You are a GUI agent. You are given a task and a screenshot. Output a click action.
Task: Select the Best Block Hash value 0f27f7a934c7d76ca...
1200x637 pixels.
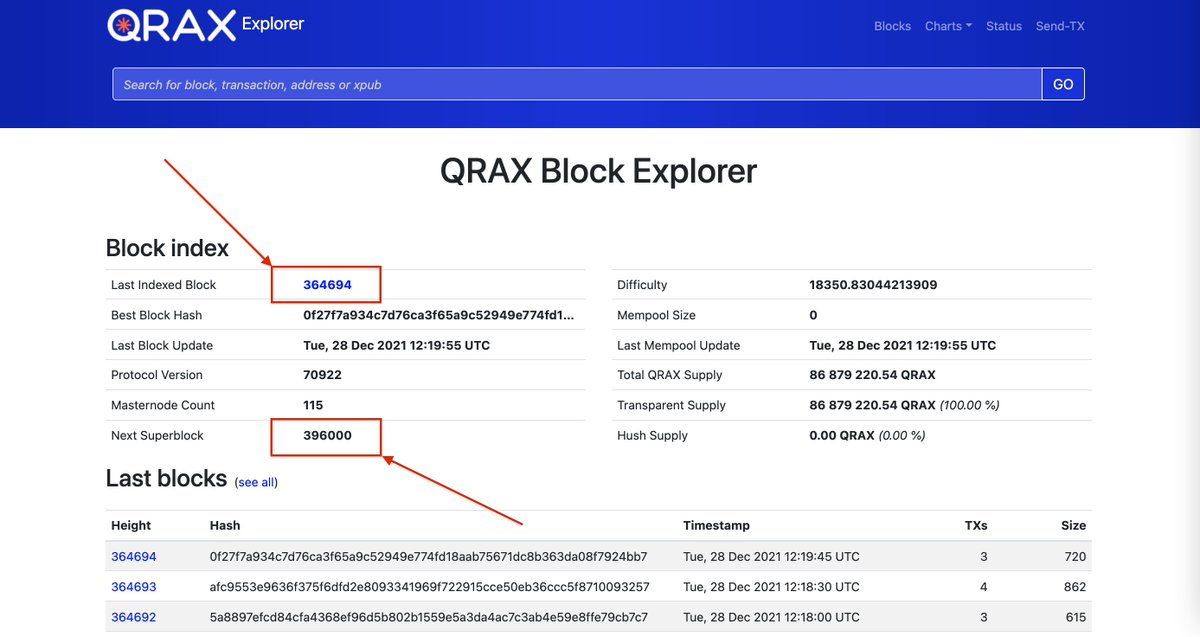[439, 315]
